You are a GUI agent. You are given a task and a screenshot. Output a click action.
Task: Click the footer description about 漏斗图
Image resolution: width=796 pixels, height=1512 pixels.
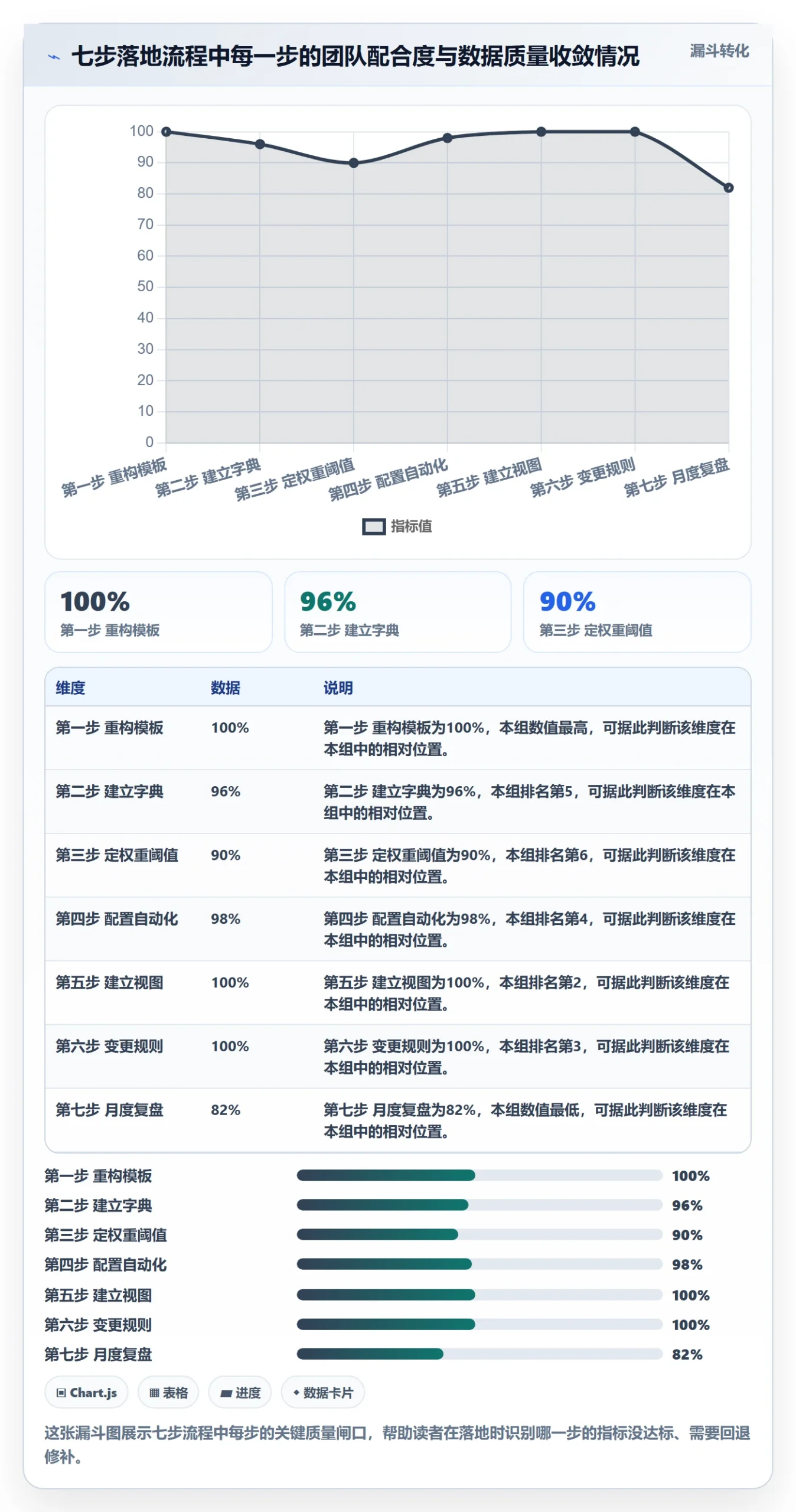click(x=397, y=1445)
